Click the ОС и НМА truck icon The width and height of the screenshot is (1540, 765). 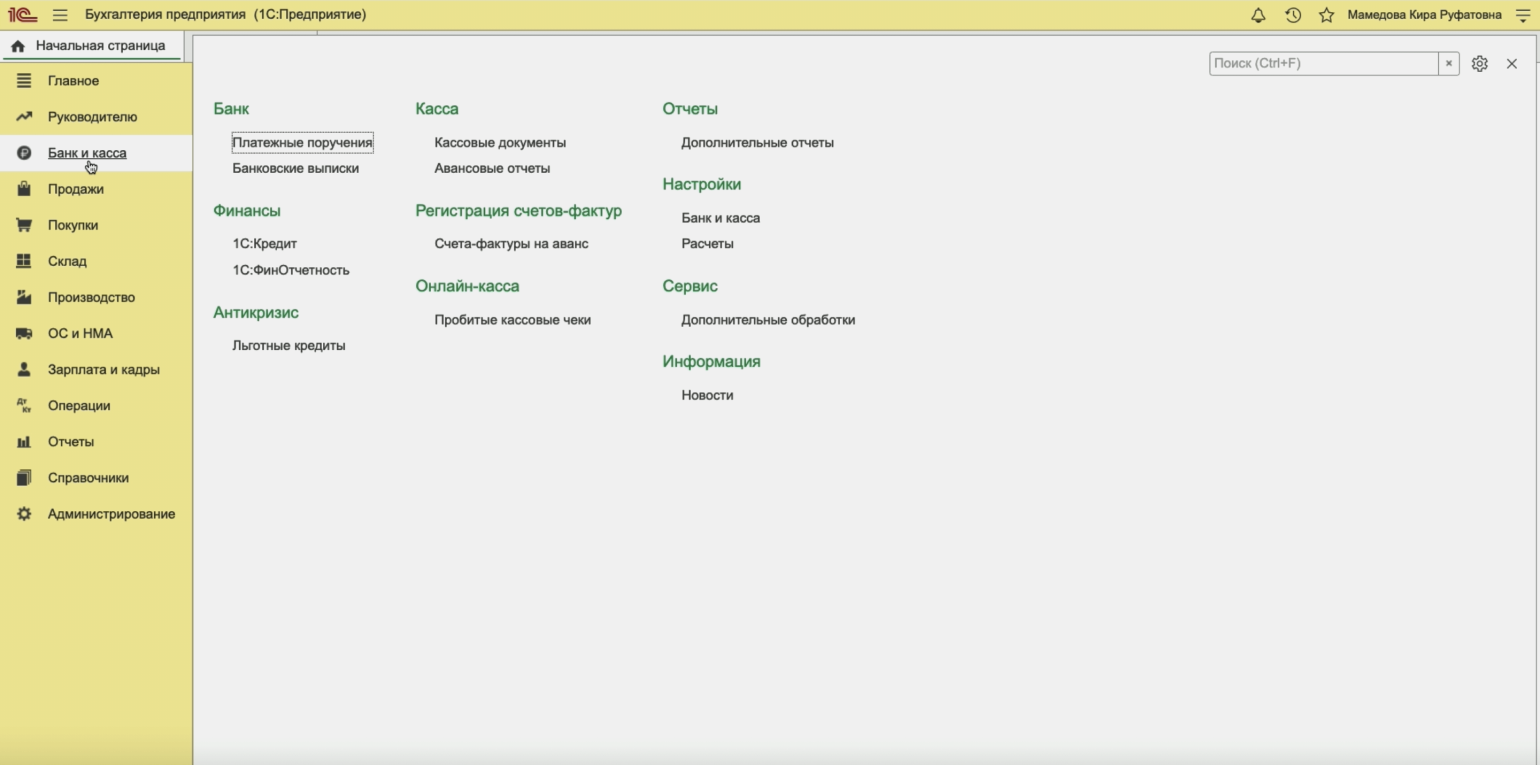pos(24,333)
